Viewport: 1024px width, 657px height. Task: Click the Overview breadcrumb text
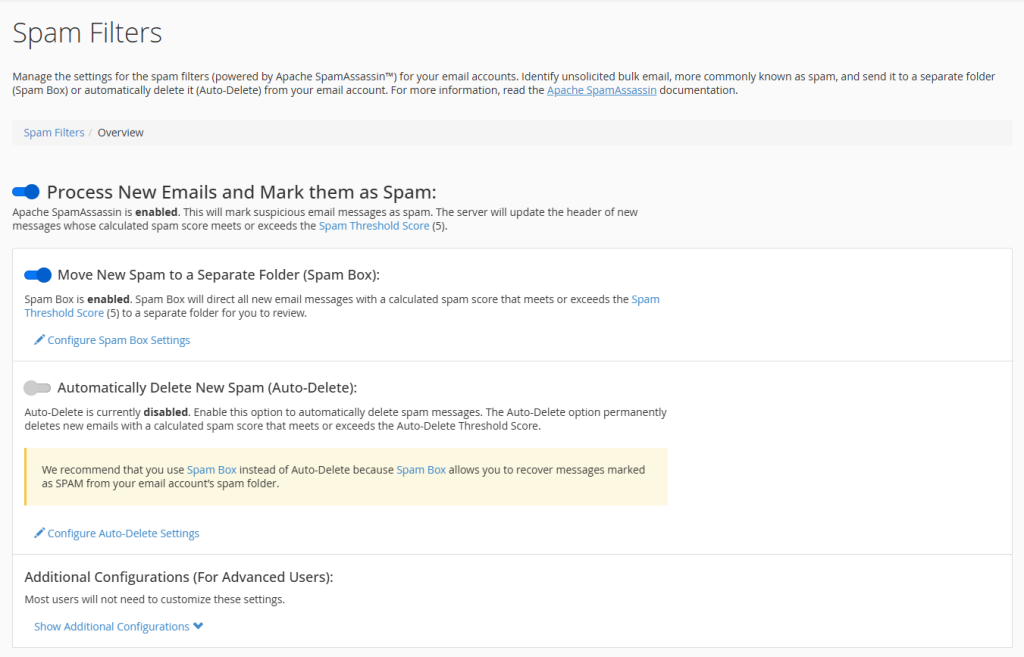point(120,133)
